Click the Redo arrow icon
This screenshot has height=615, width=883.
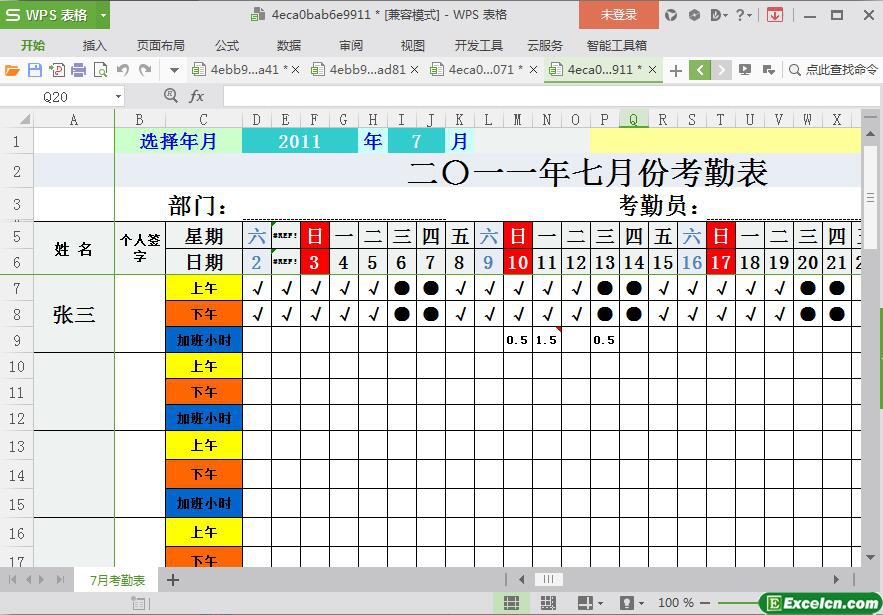(145, 70)
